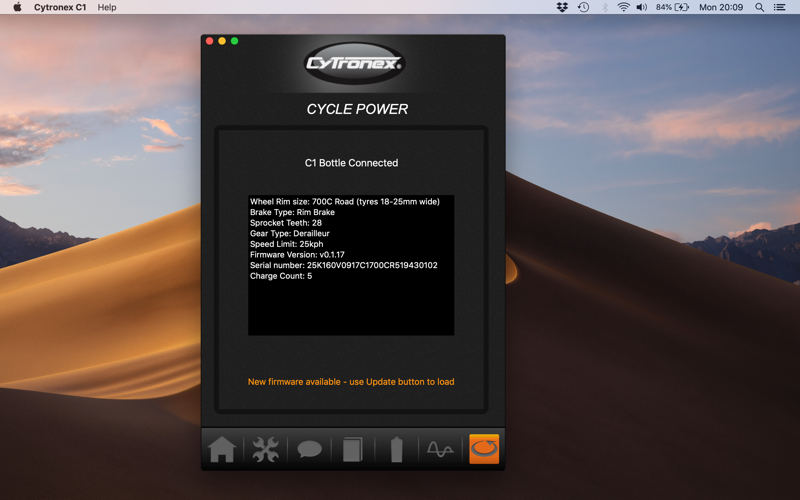This screenshot has height=500, width=800.
Task: Click the Cytronex logo
Action: pyautogui.click(x=354, y=63)
